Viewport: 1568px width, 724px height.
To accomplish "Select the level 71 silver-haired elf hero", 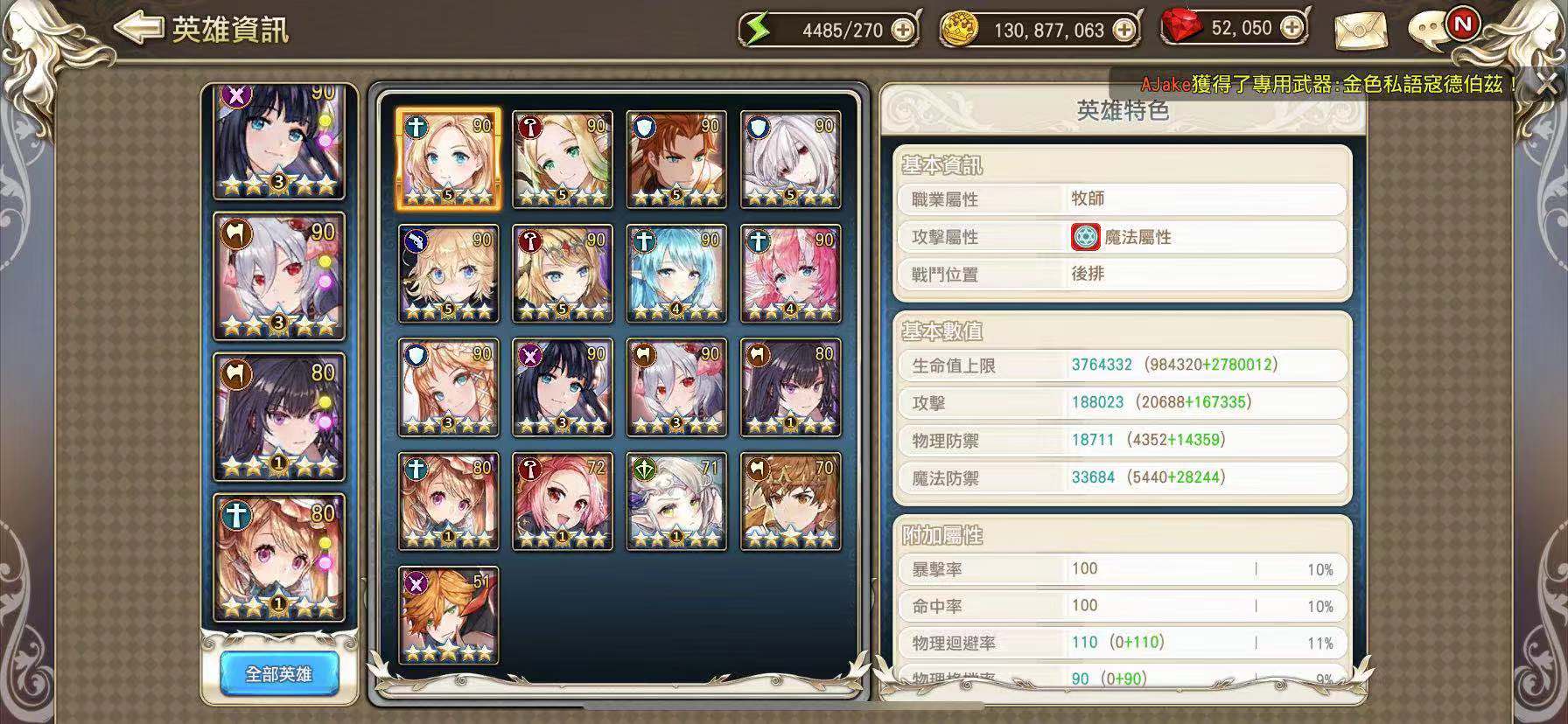I will 676,501.
